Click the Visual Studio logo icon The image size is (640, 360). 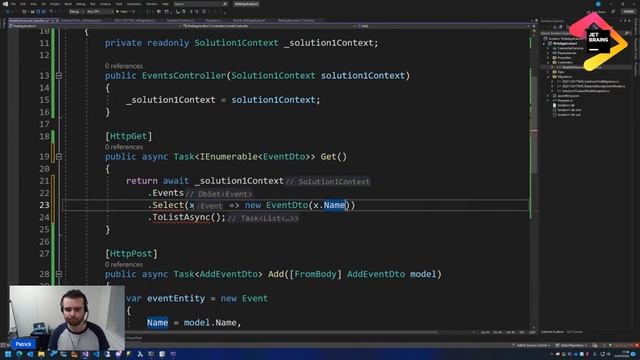pos(5,4)
